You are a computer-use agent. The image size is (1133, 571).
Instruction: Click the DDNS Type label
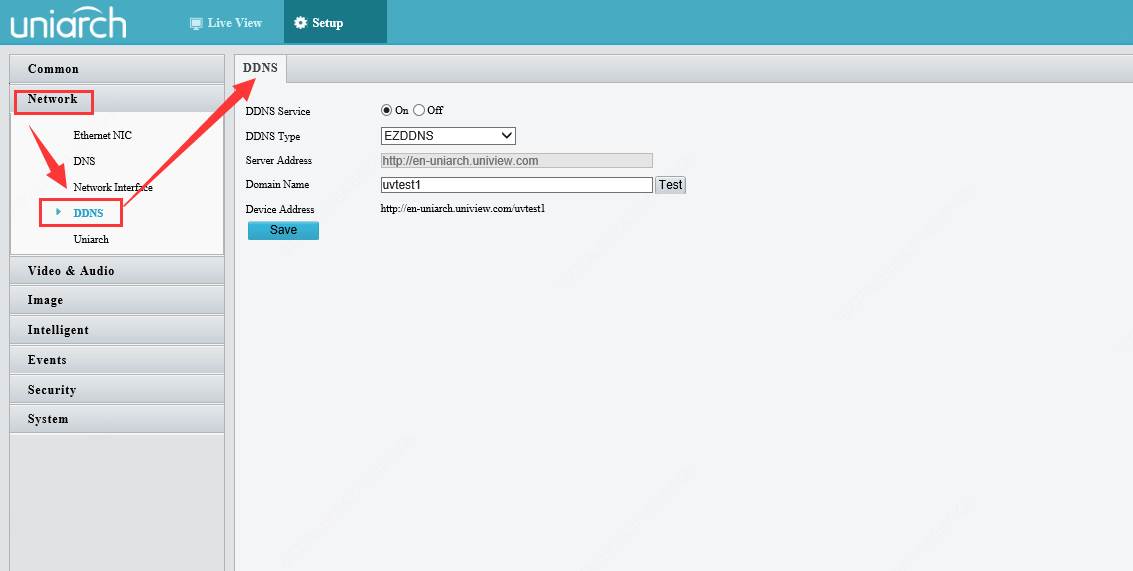[273, 136]
